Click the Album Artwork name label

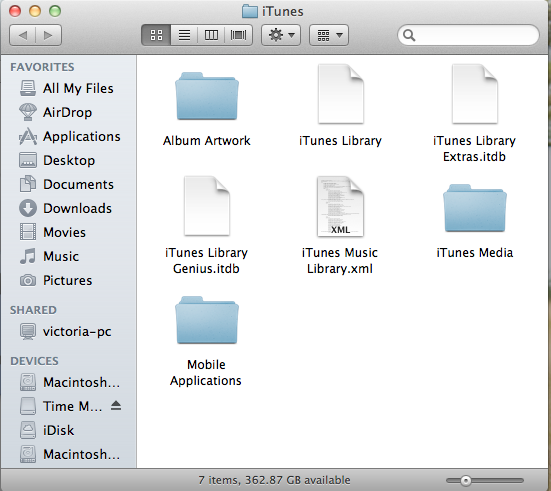click(207, 141)
